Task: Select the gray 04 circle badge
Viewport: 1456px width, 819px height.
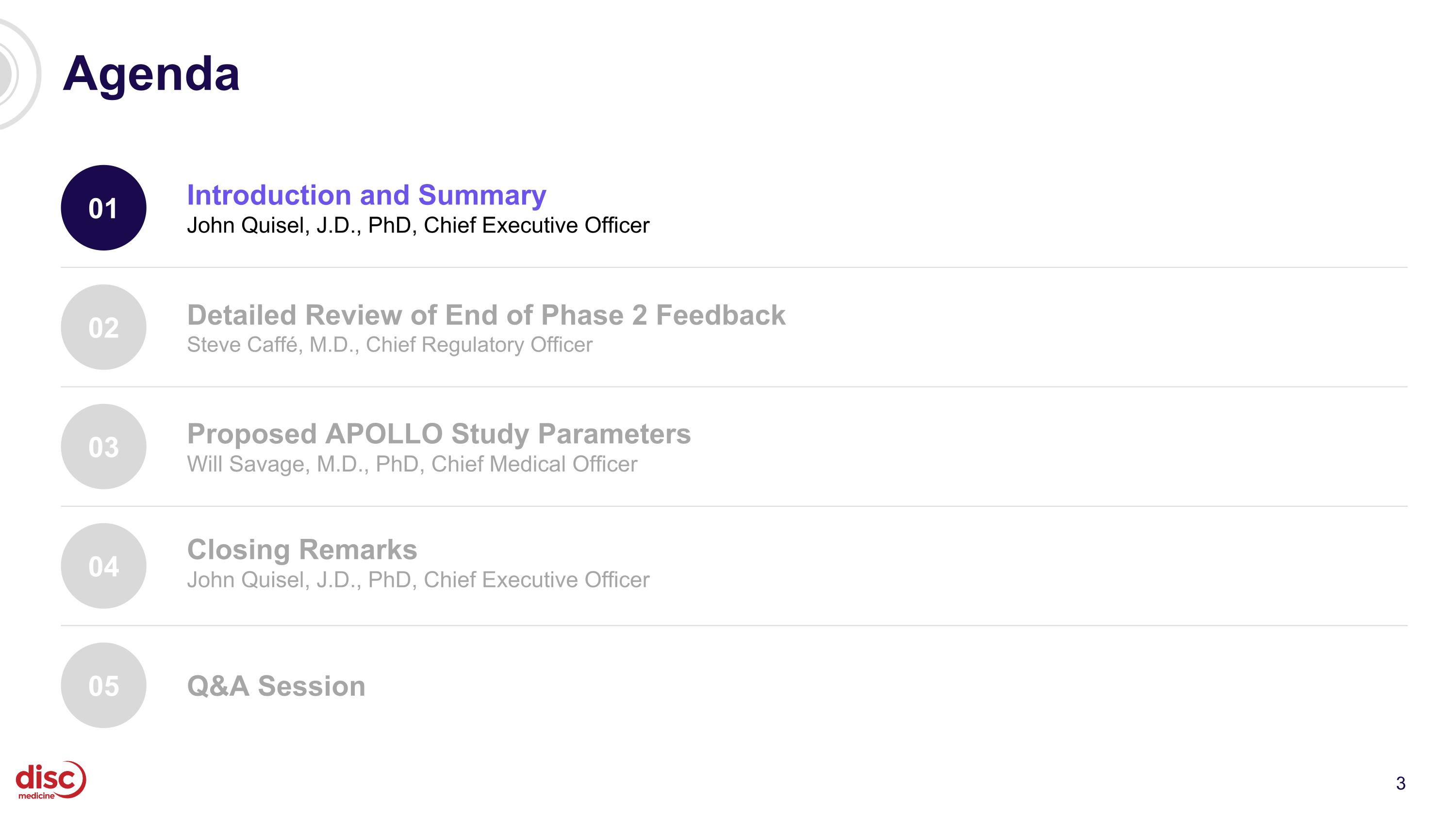Action: point(103,566)
